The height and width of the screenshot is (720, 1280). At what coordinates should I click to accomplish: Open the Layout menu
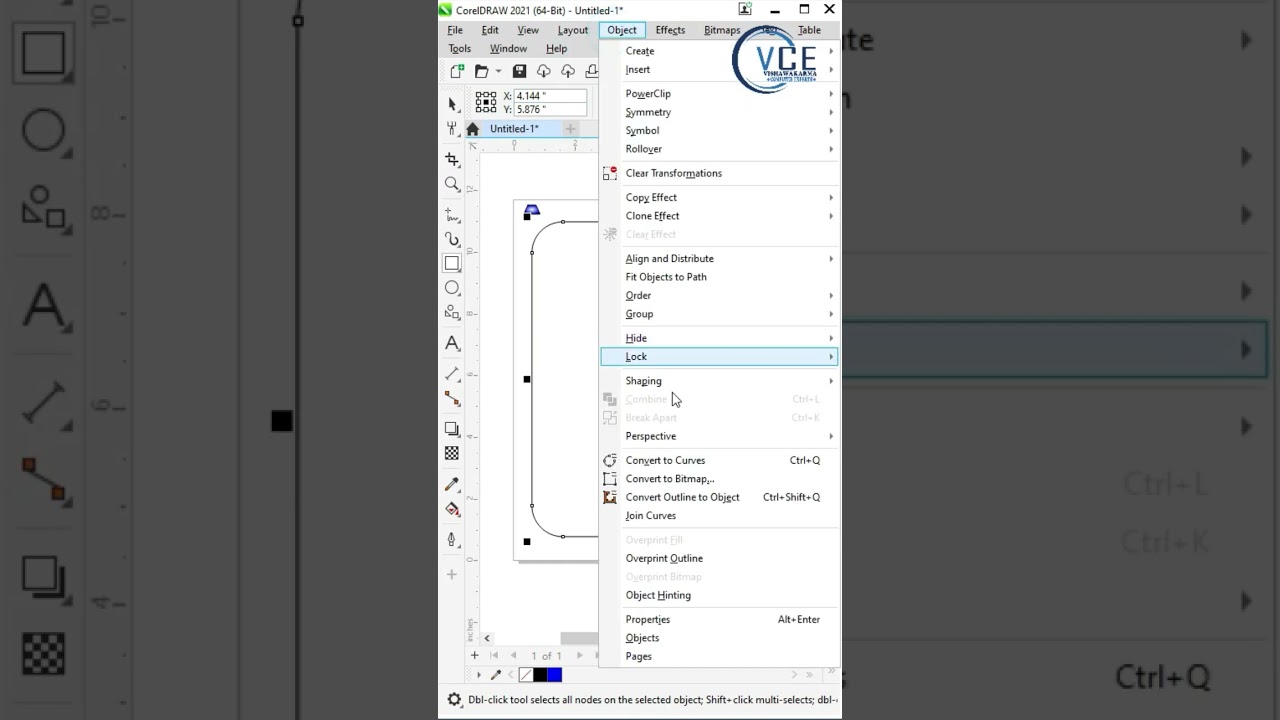pos(573,30)
